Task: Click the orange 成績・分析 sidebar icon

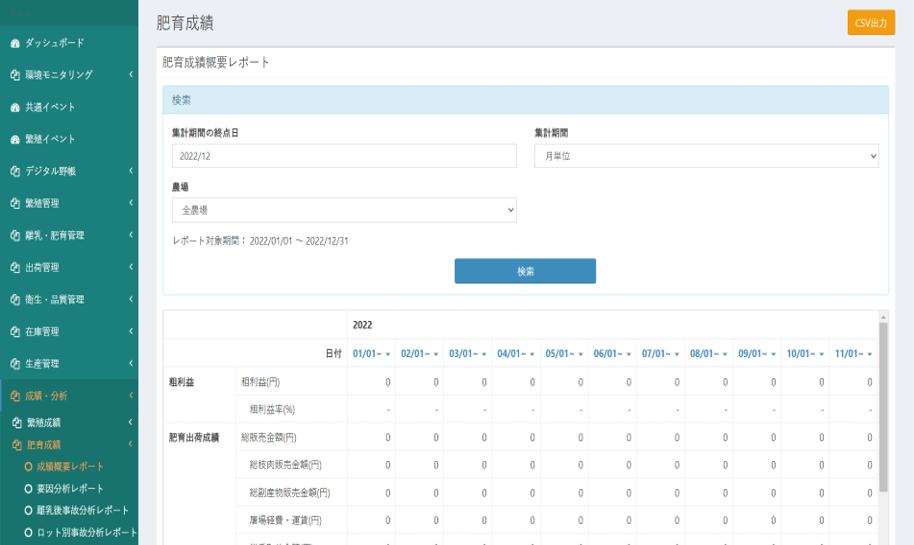Action: click(x=15, y=396)
